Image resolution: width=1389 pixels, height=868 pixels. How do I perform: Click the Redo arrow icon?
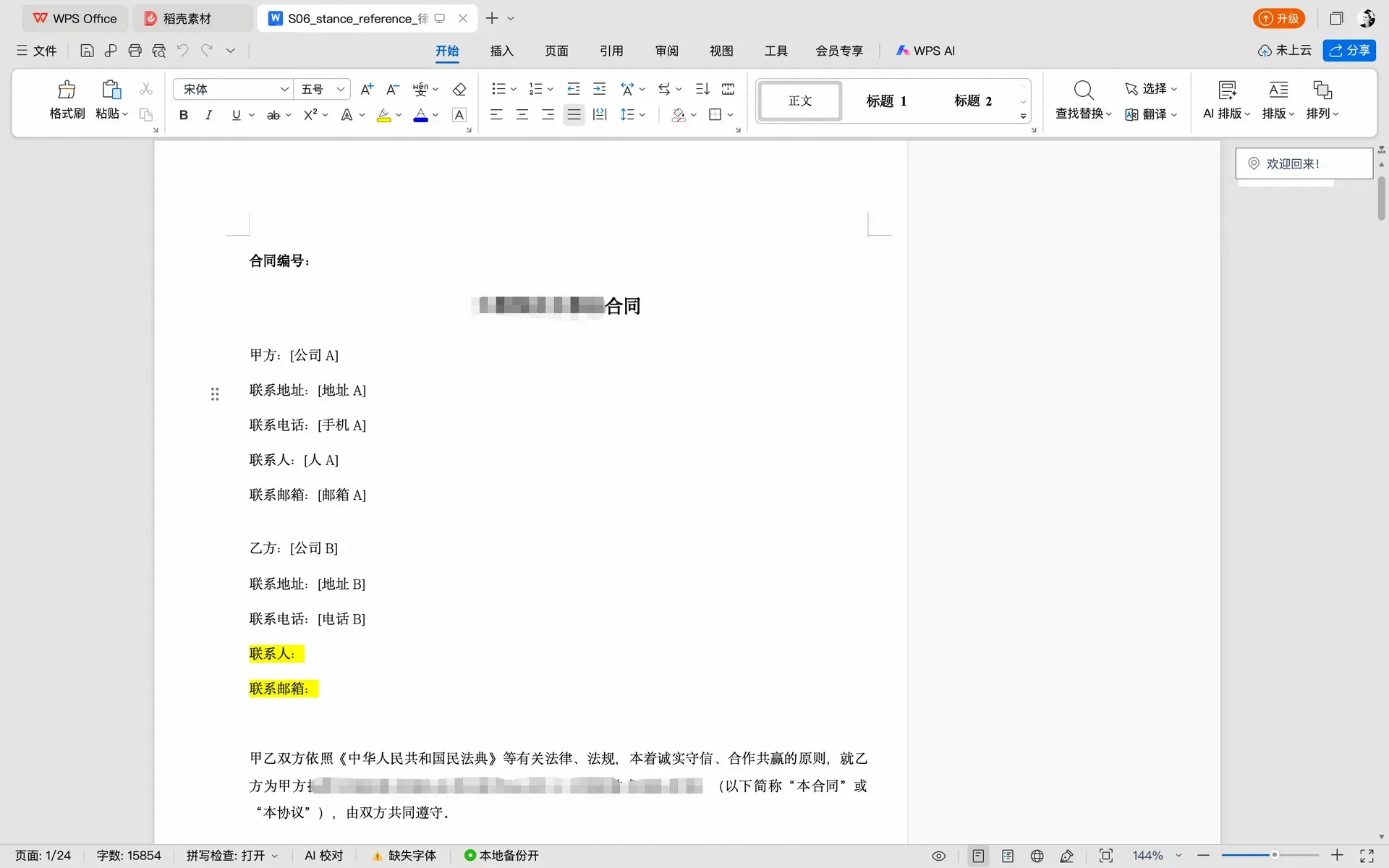[x=207, y=51]
